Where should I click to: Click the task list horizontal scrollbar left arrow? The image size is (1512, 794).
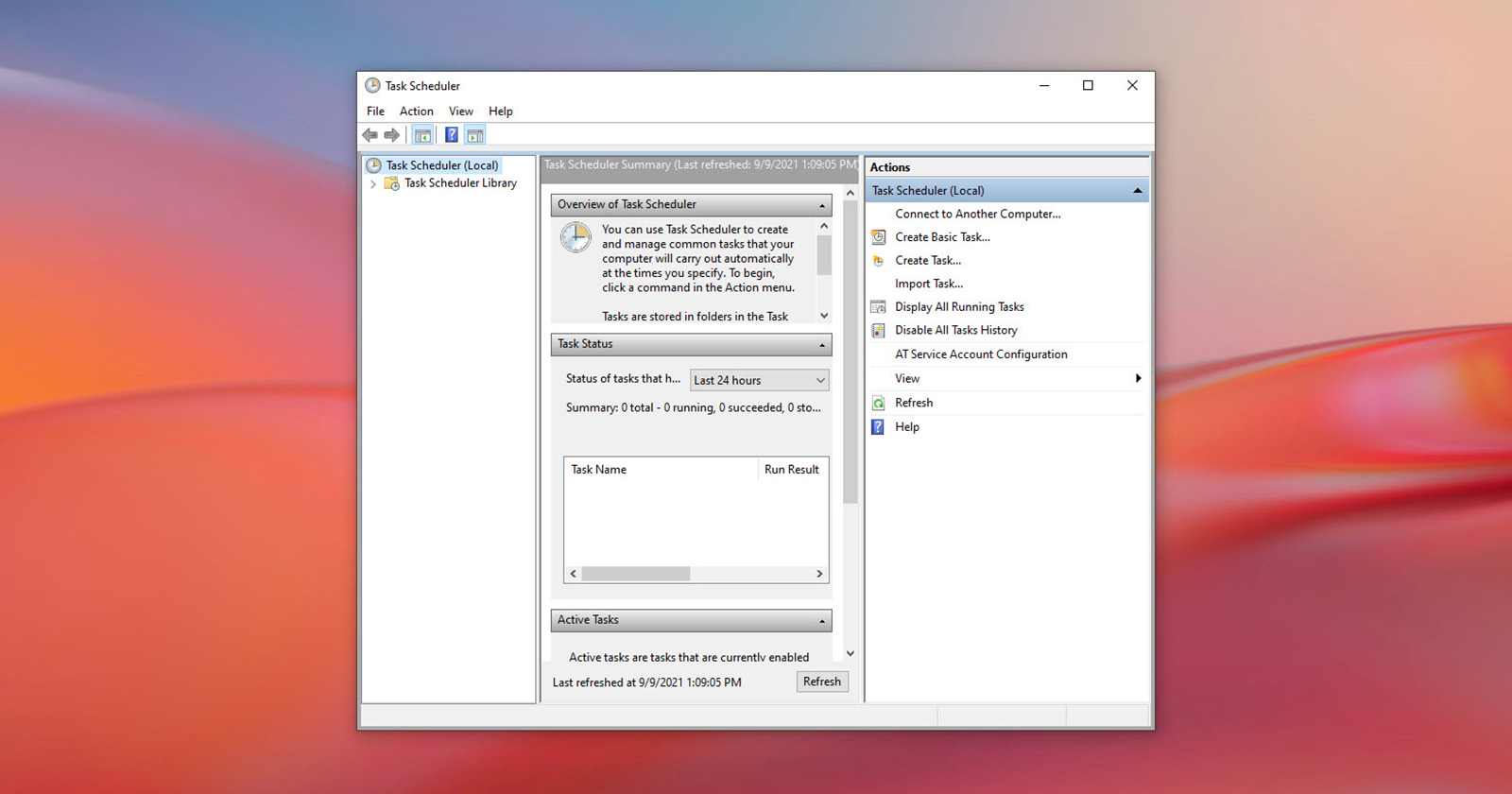[x=573, y=574]
